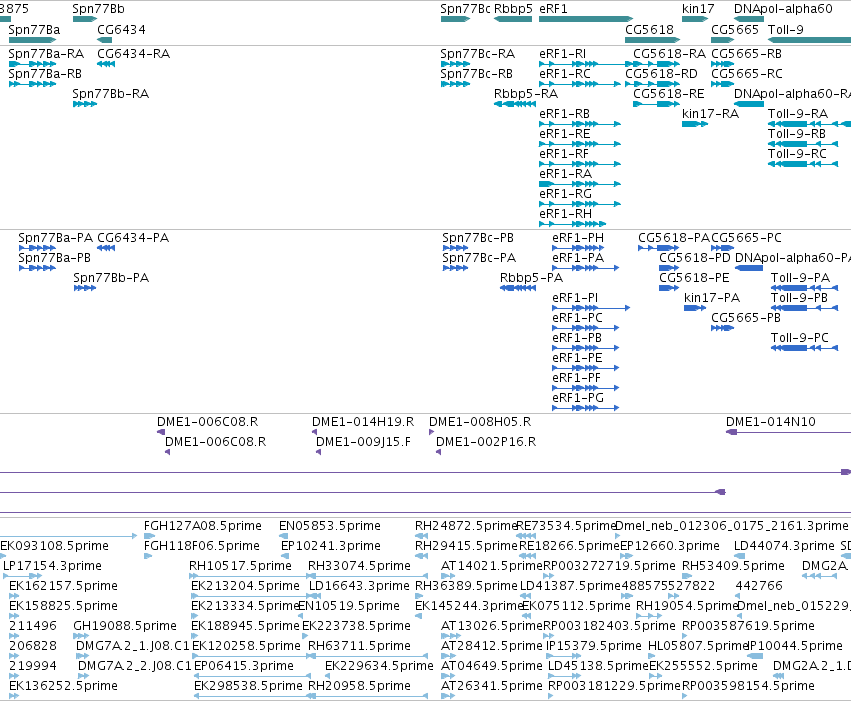Click EST RH10517.5prime
This screenshot has height=701, width=851.
[x=240, y=566]
